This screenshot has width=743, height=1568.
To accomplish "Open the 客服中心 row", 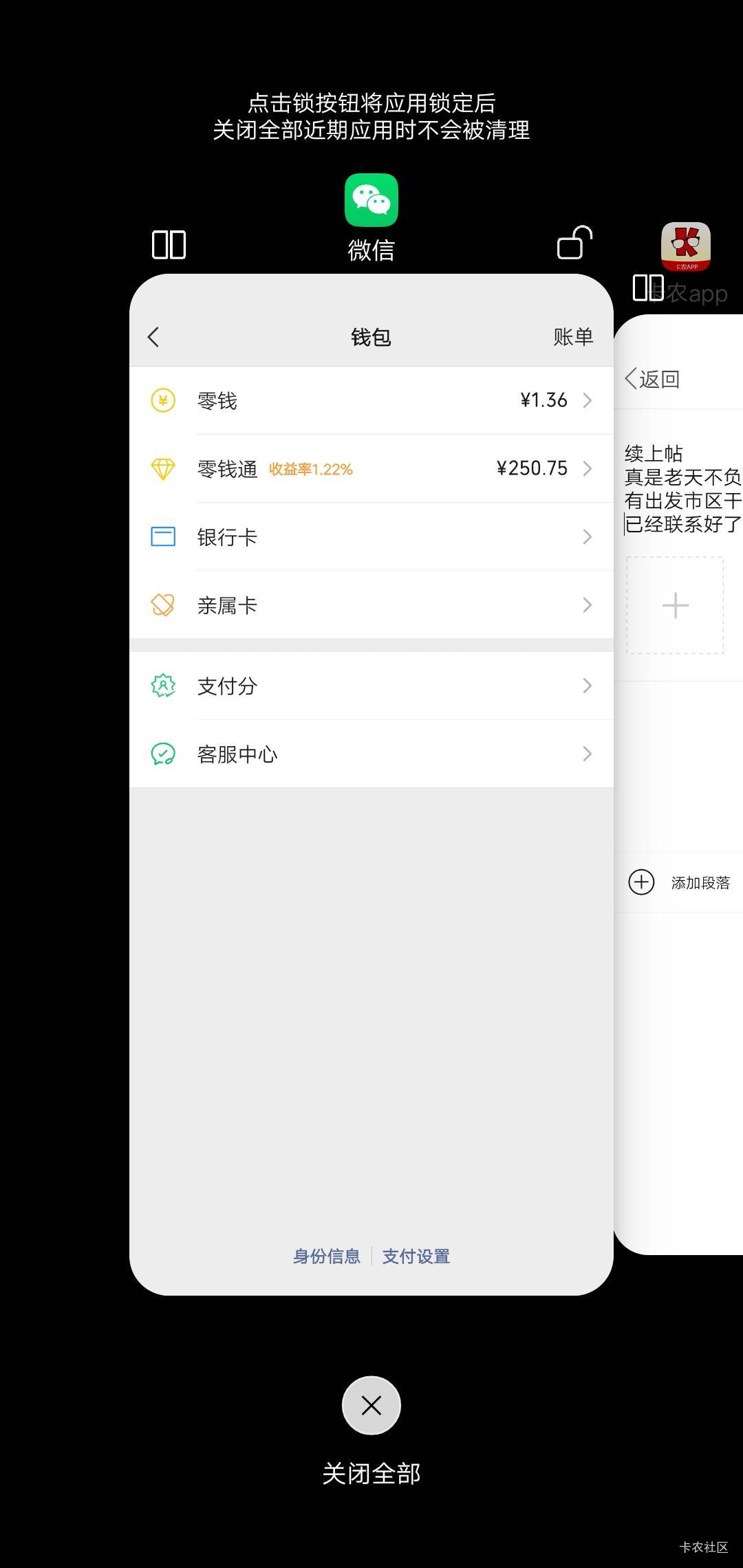I will pos(371,754).
